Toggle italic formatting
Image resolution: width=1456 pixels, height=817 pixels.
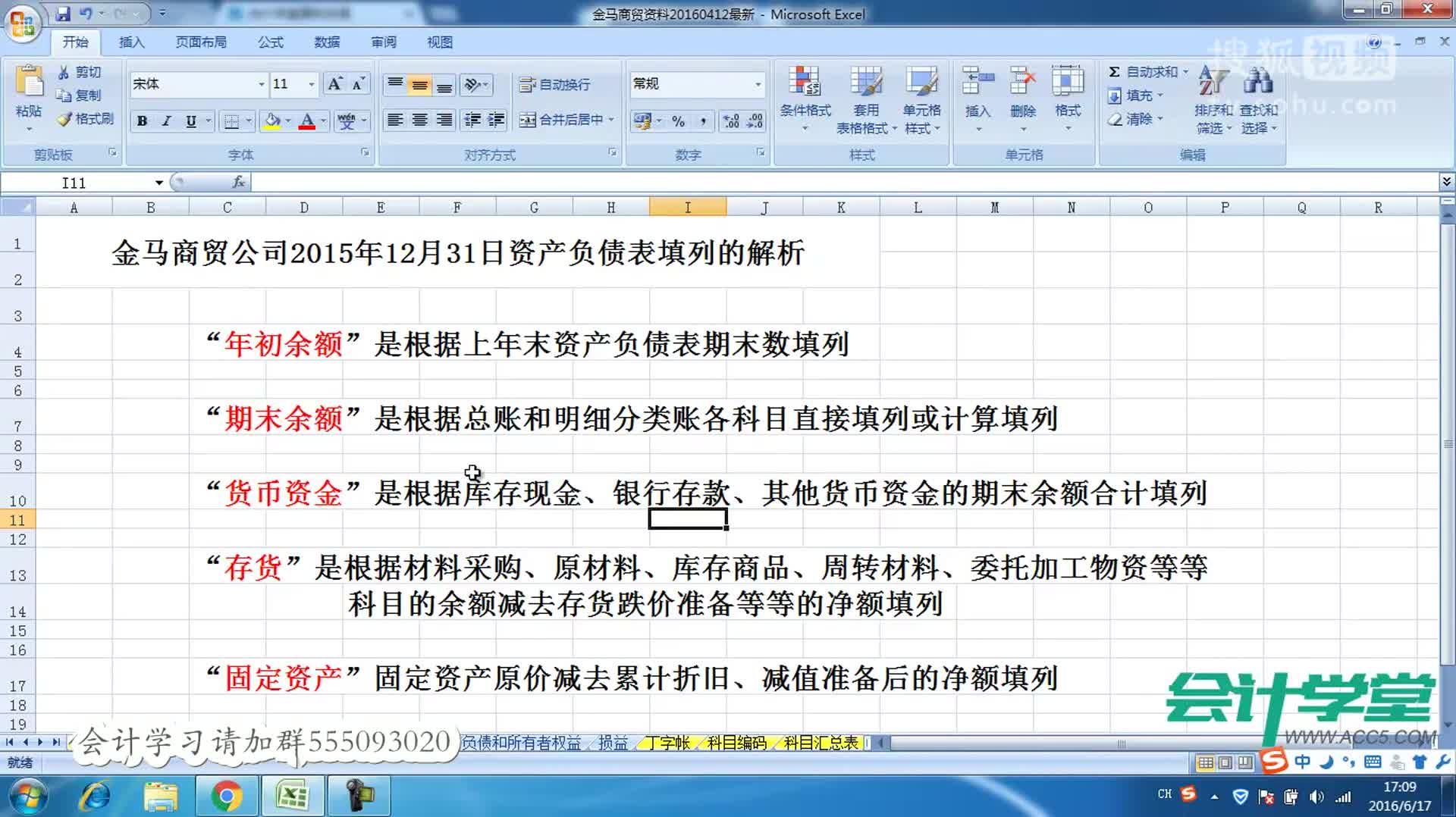[x=166, y=121]
